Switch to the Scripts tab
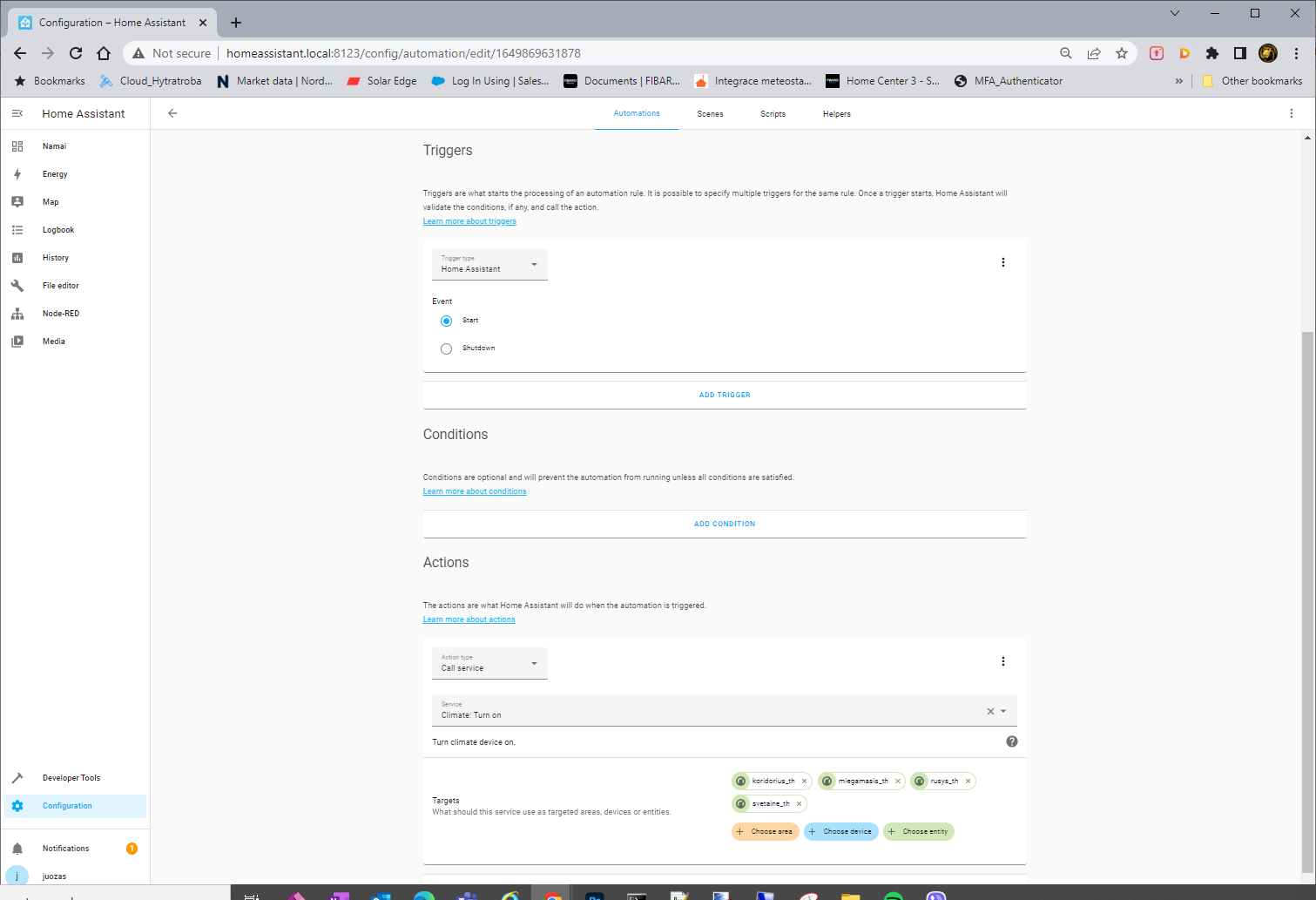 point(773,113)
